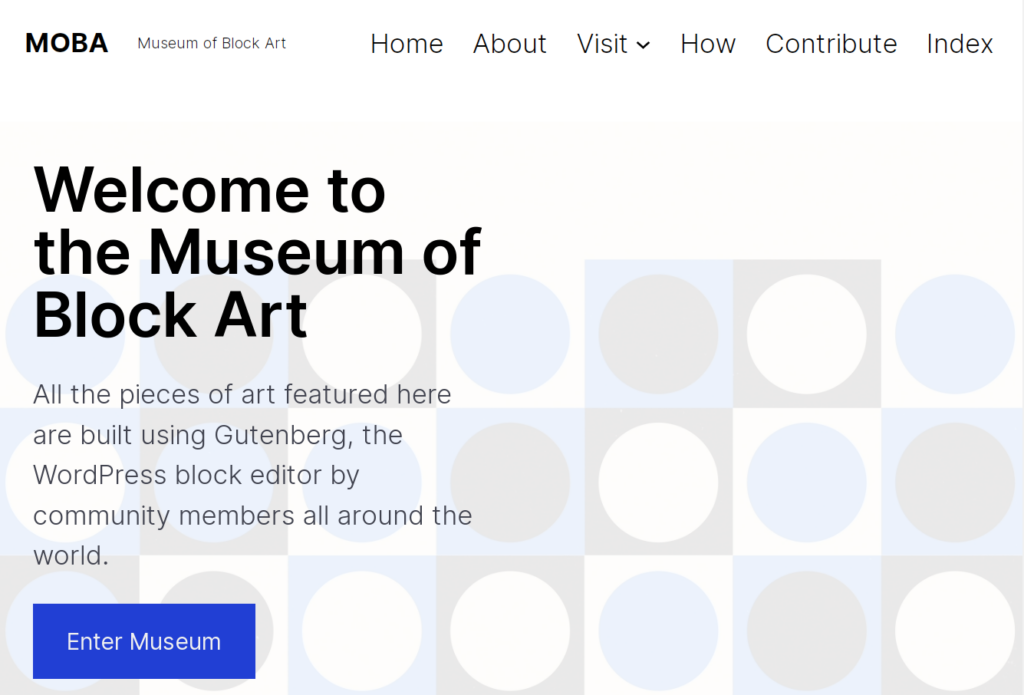
Task: Click the blue Enter Museum button
Action: 144,641
